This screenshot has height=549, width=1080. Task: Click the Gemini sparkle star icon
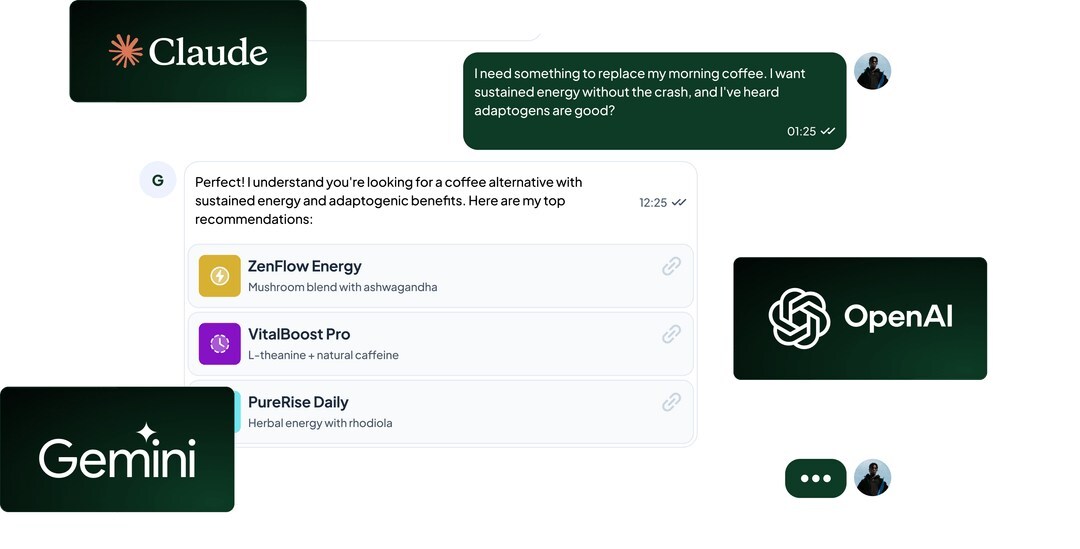click(x=147, y=433)
